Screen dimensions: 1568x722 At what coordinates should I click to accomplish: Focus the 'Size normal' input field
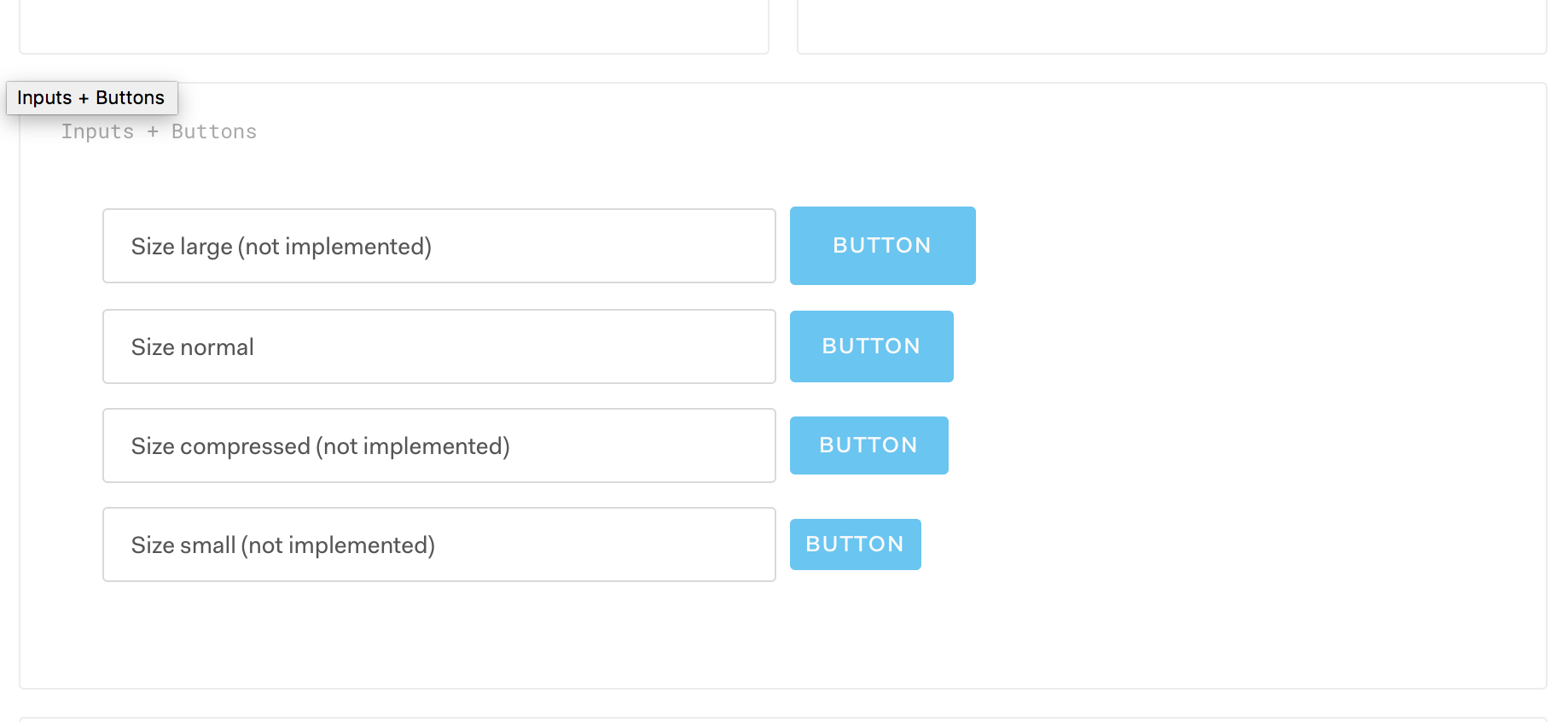tap(438, 346)
